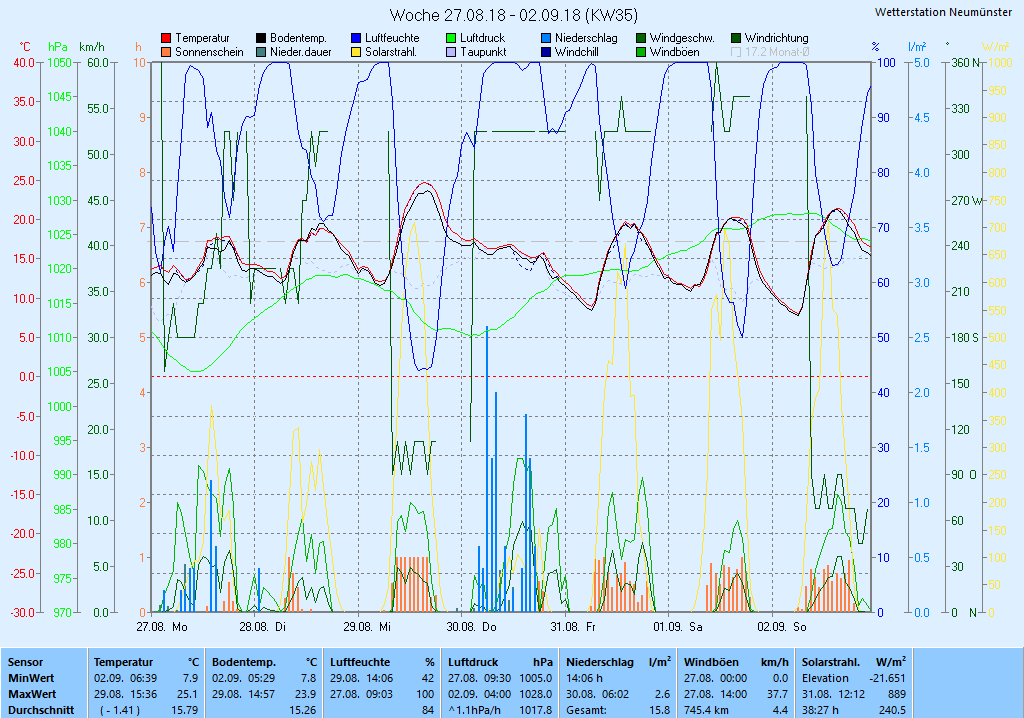1024x718 pixels.
Task: Click the Solarstrahl. column header in table
Action: [x=832, y=662]
